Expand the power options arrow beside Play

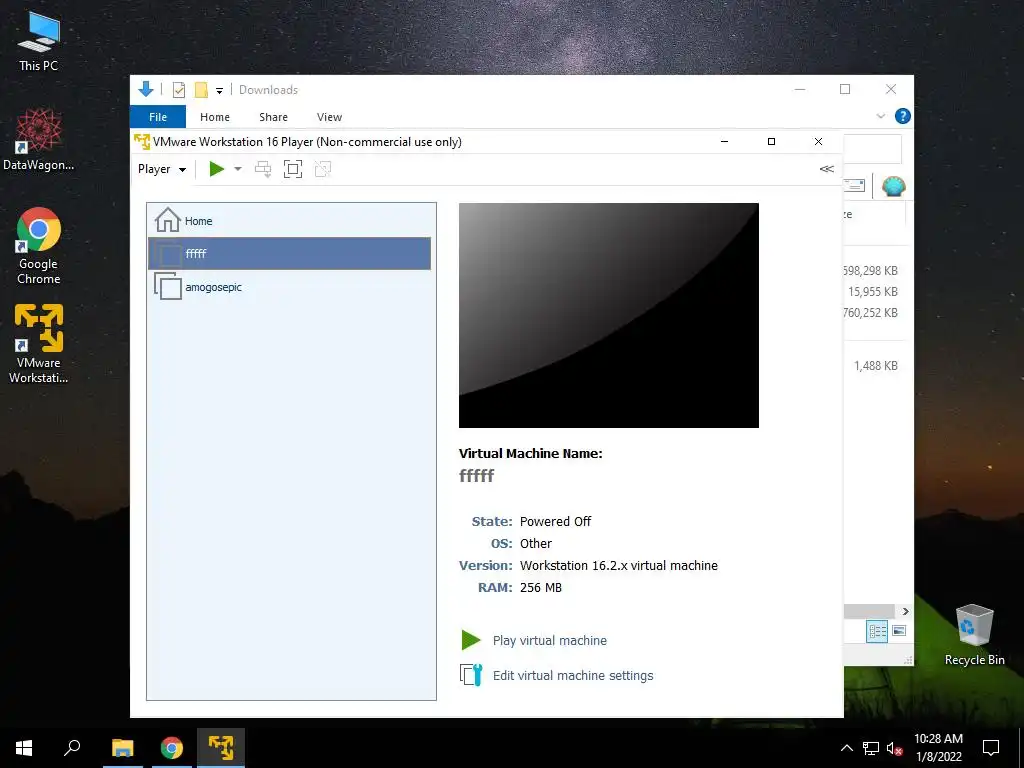click(x=238, y=169)
